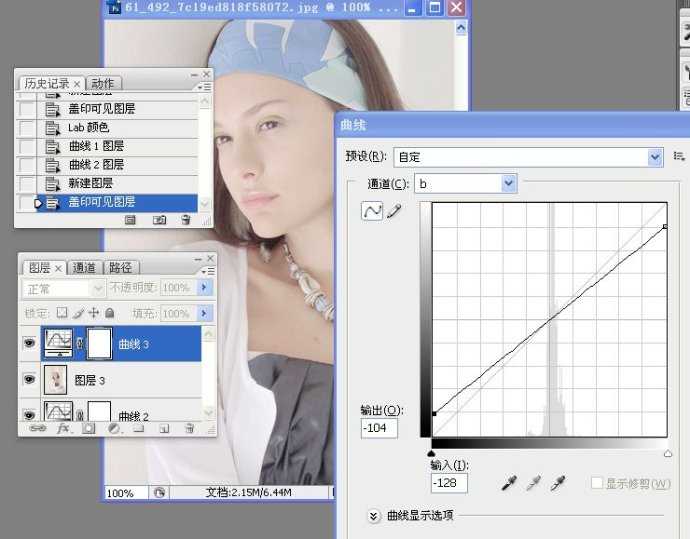Hide the 曲线 2 layer
Screen dimensions: 690x539
click(x=29, y=415)
